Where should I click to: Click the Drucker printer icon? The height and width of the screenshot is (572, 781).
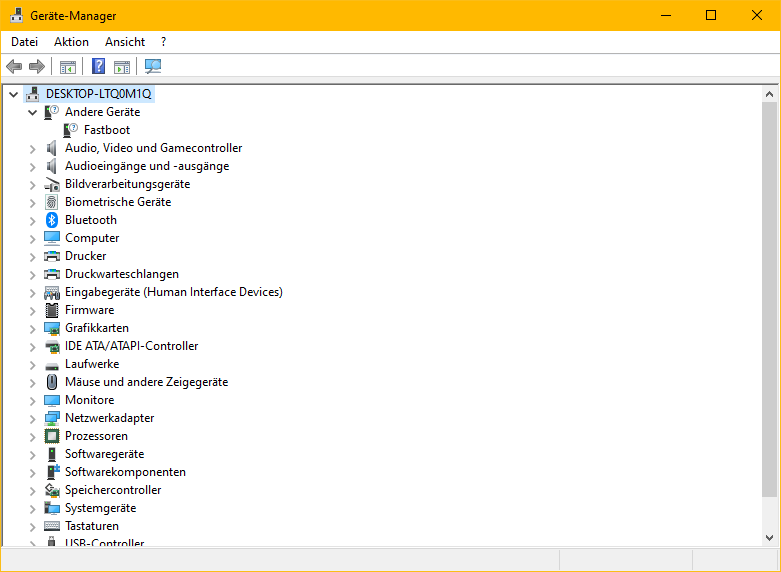pos(52,256)
